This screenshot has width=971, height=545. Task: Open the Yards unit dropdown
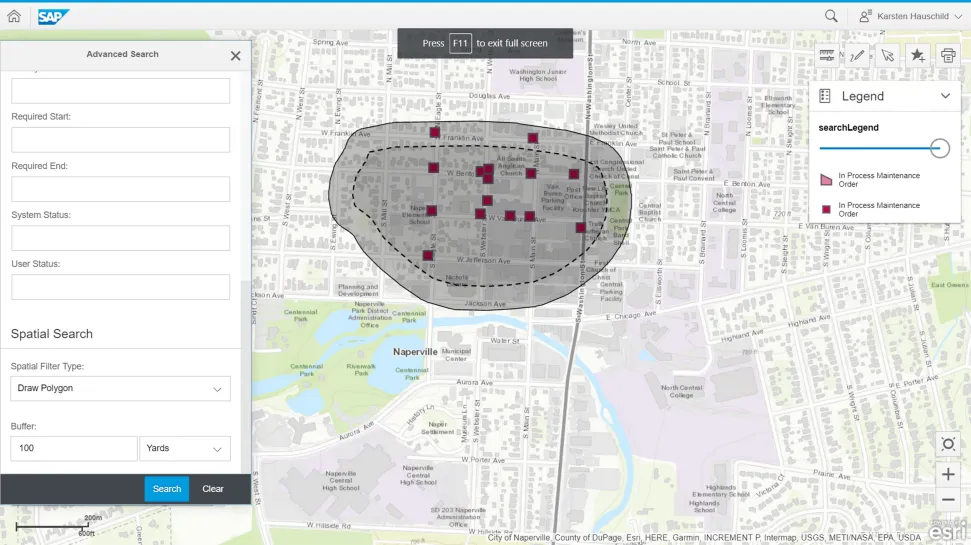pyautogui.click(x=185, y=448)
